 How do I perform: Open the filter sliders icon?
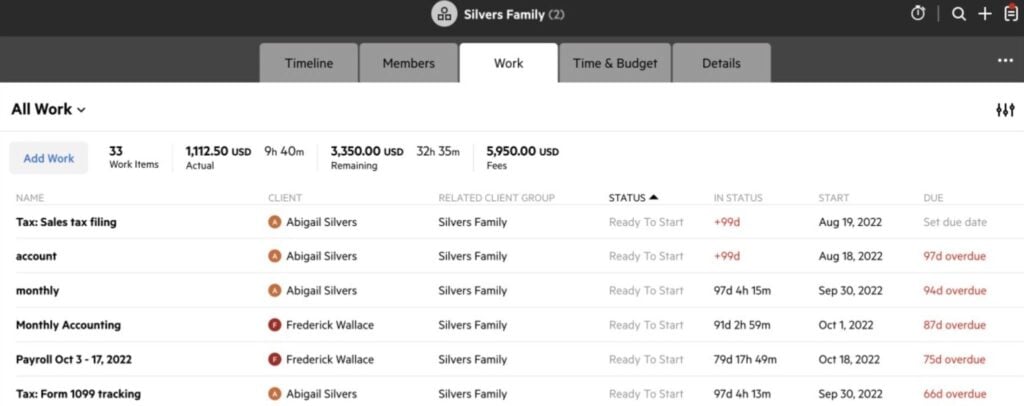click(1005, 110)
